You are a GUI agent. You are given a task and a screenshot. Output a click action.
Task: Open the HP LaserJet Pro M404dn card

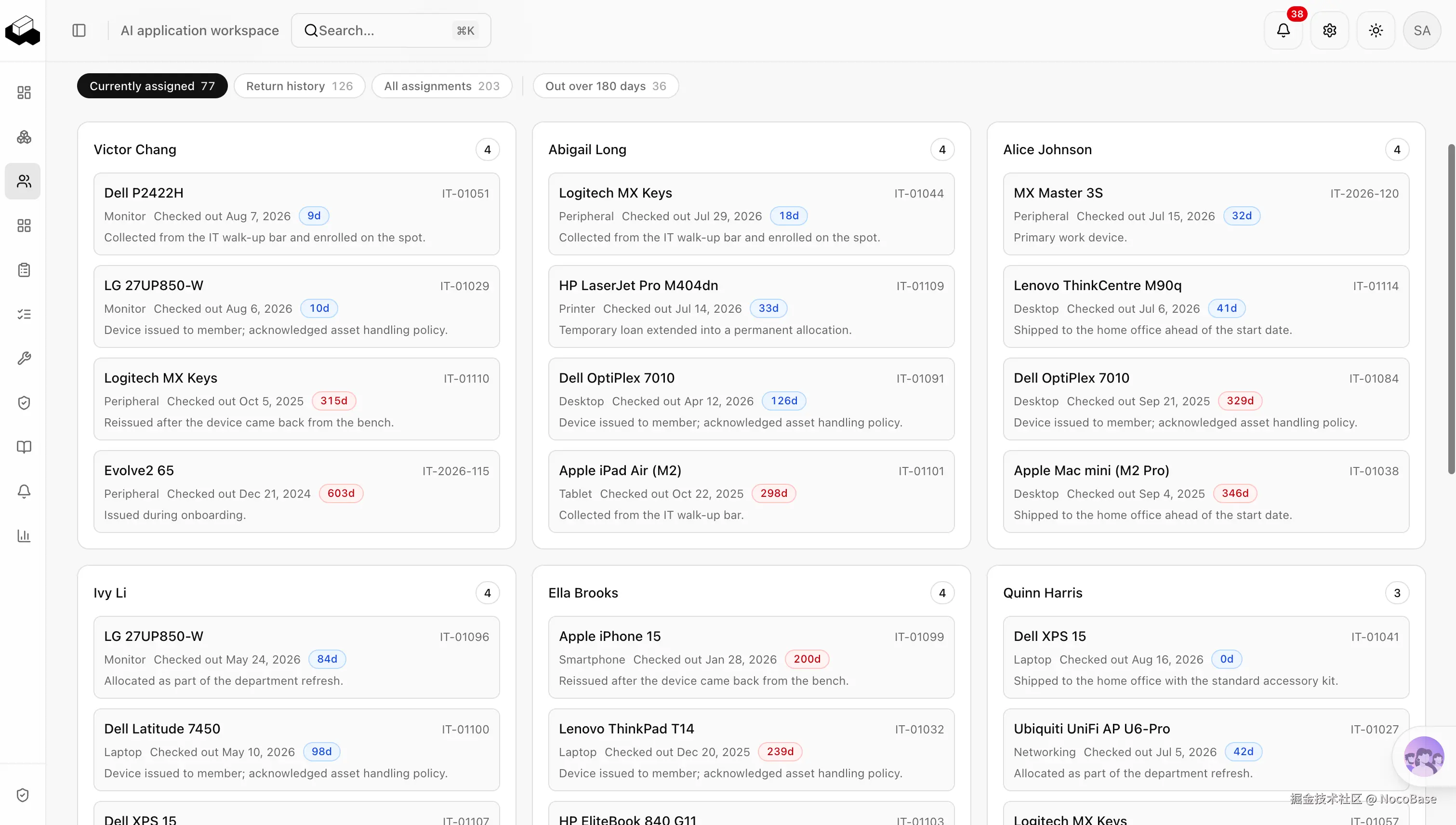pos(751,306)
